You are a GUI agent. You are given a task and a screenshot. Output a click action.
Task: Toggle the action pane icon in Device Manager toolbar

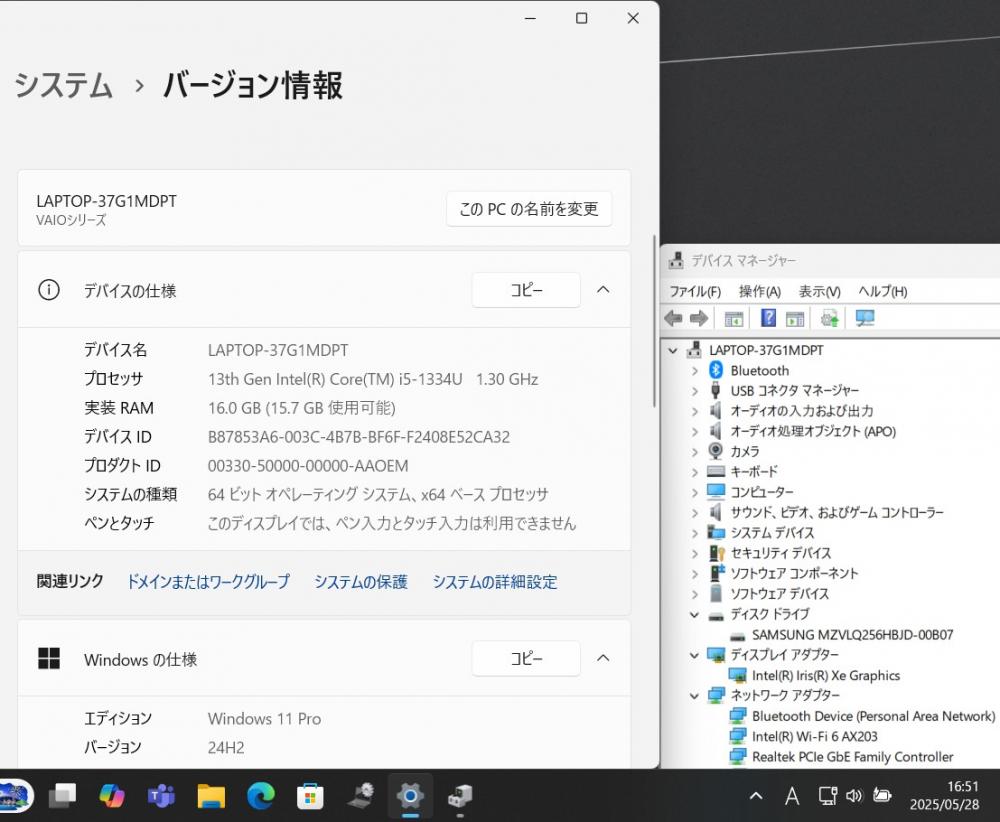pos(795,318)
